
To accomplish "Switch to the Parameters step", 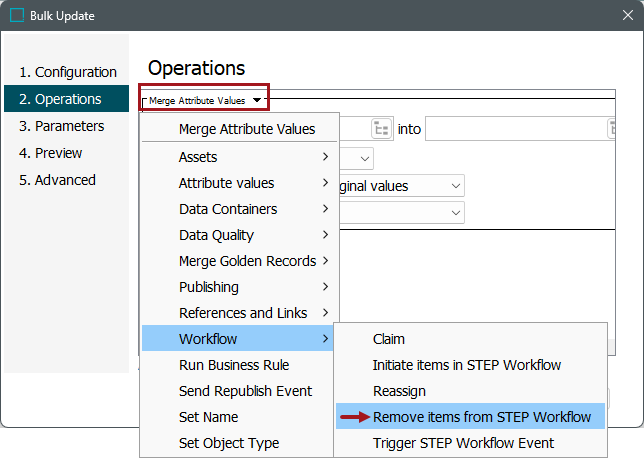I will tap(61, 126).
